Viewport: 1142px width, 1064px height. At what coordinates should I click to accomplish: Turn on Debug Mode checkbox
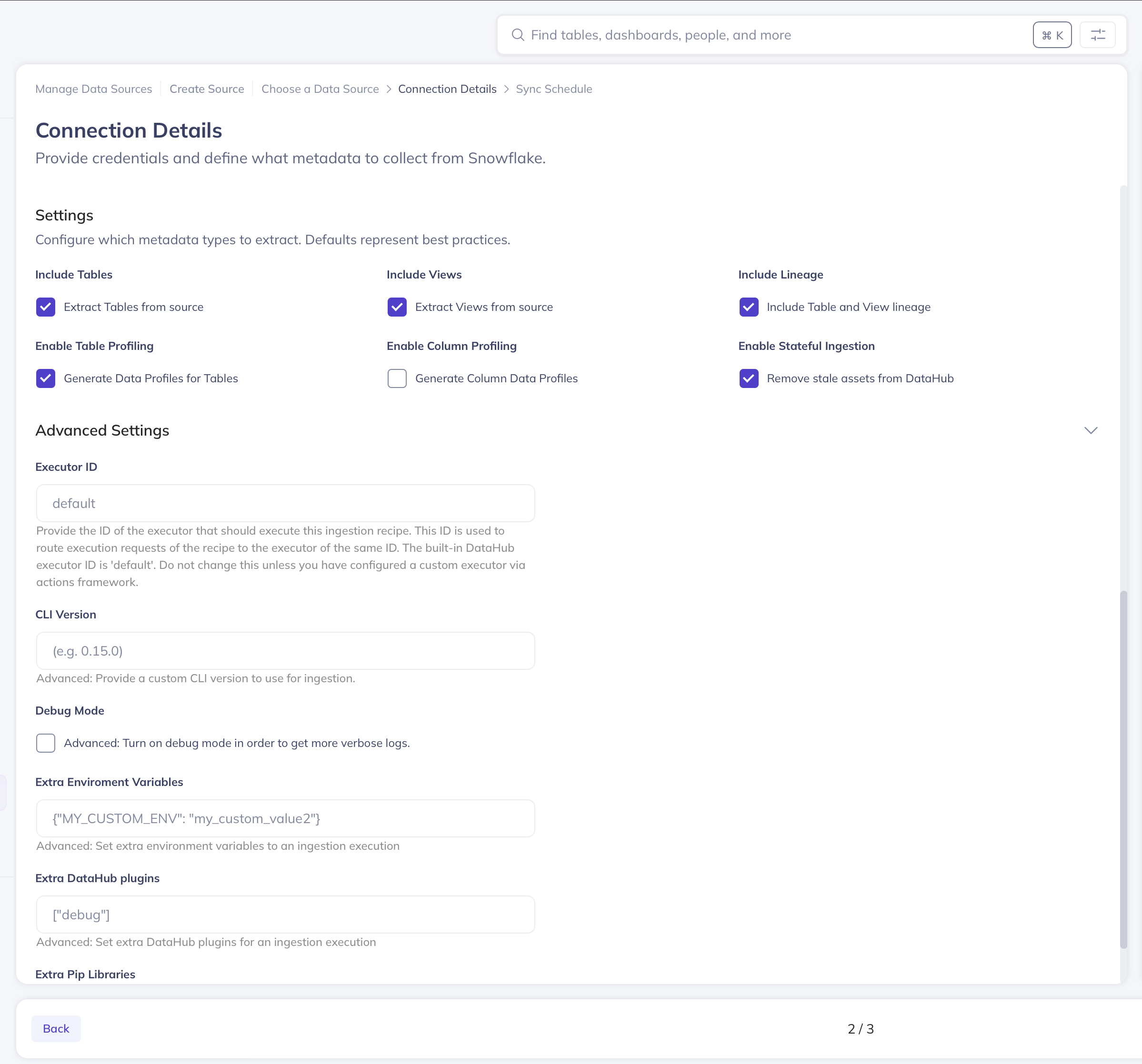[46, 743]
